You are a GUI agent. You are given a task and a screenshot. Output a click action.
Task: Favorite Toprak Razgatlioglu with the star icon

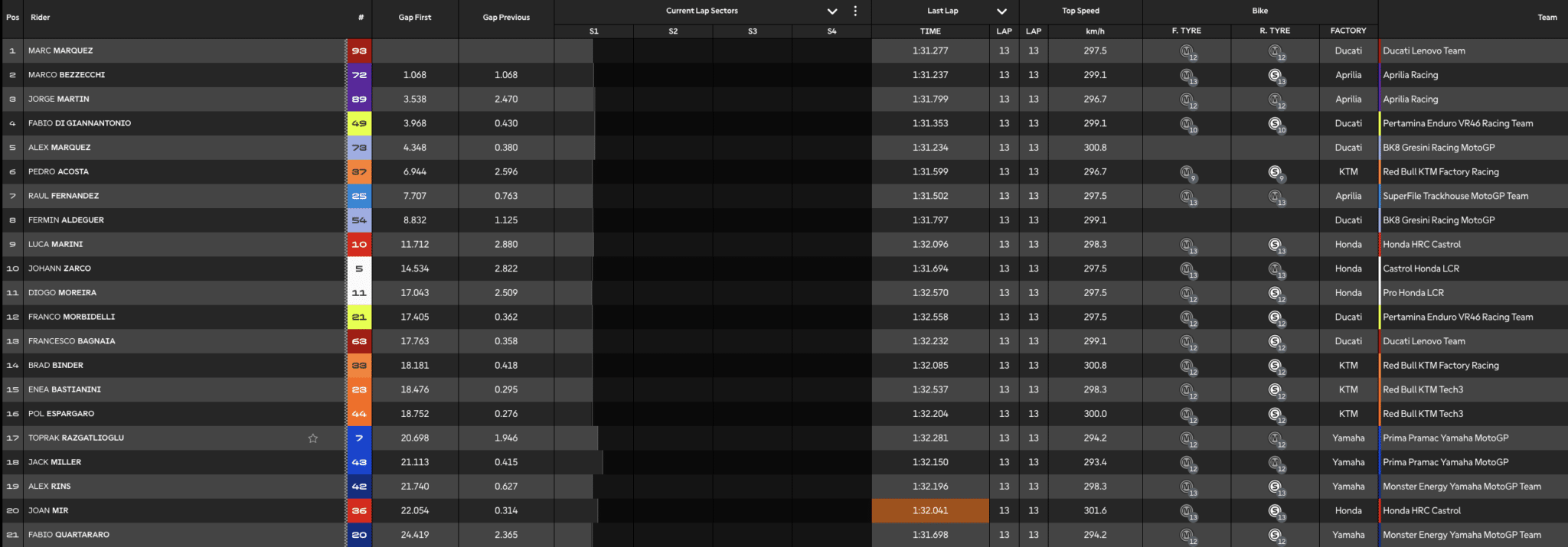coord(312,438)
